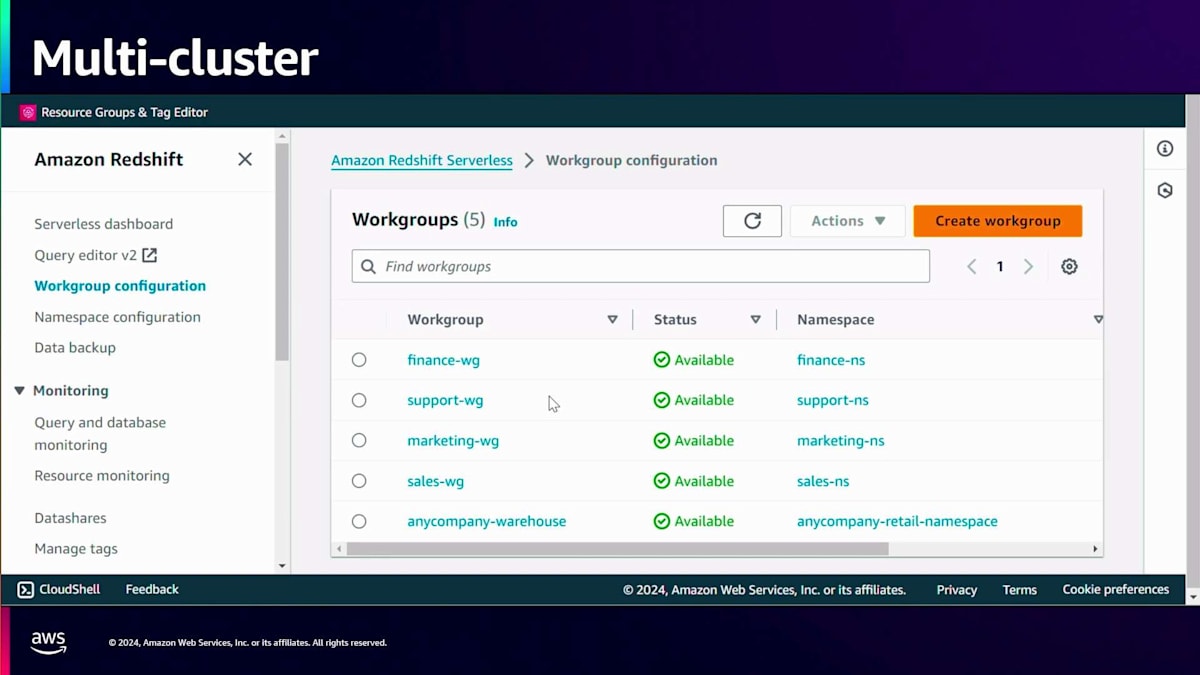Open the info panel icon on right
Image resolution: width=1200 pixels, height=675 pixels.
coord(1165,149)
